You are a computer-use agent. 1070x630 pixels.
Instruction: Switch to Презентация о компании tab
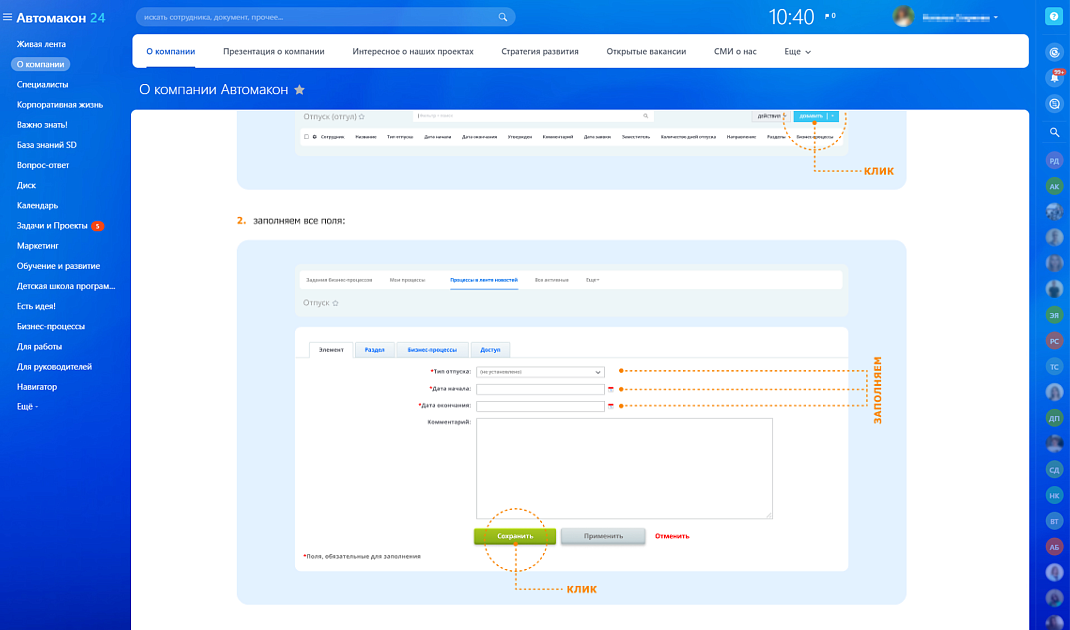pyautogui.click(x=273, y=51)
